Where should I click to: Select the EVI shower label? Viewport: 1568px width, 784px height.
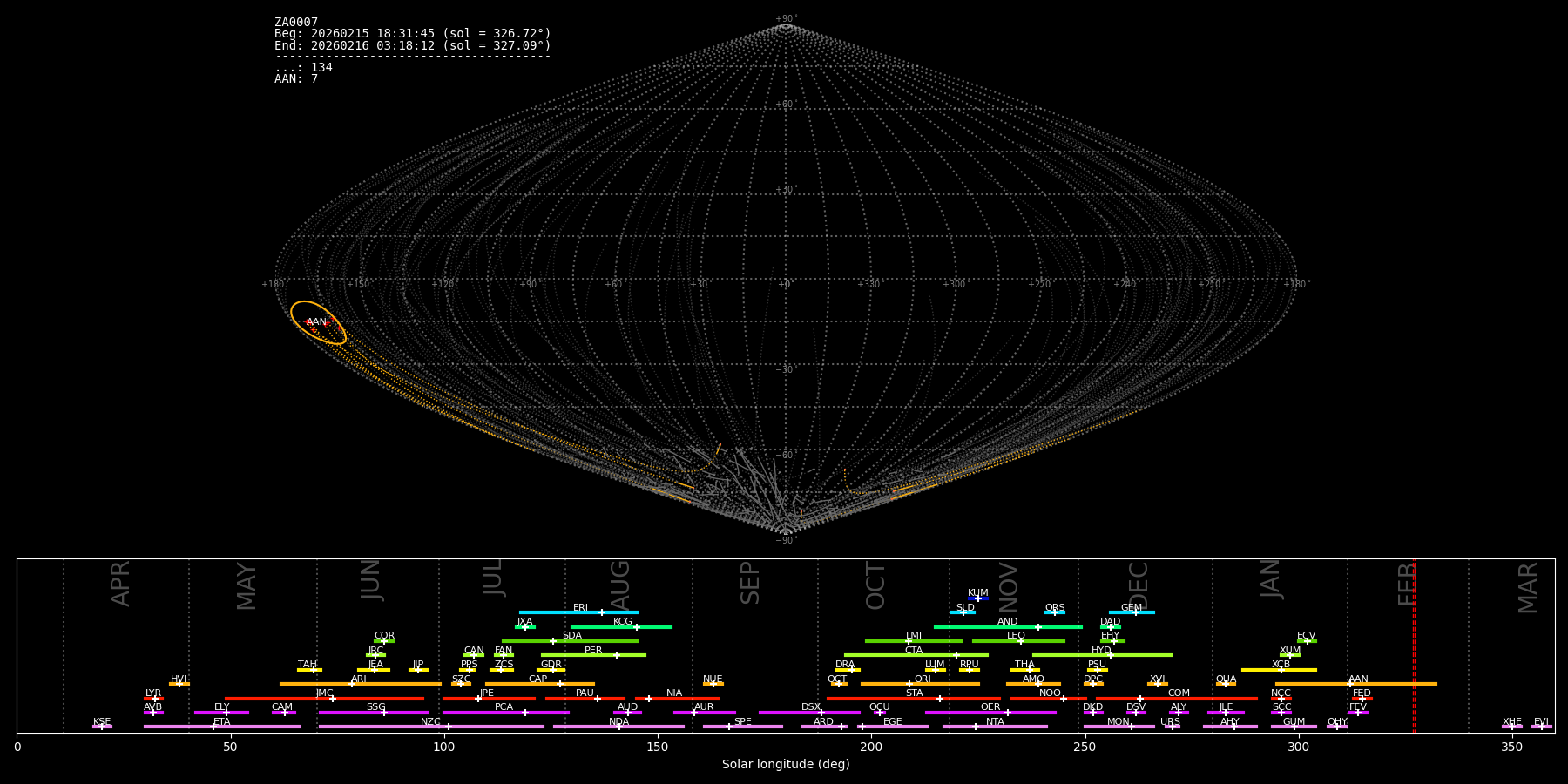coord(1541,722)
